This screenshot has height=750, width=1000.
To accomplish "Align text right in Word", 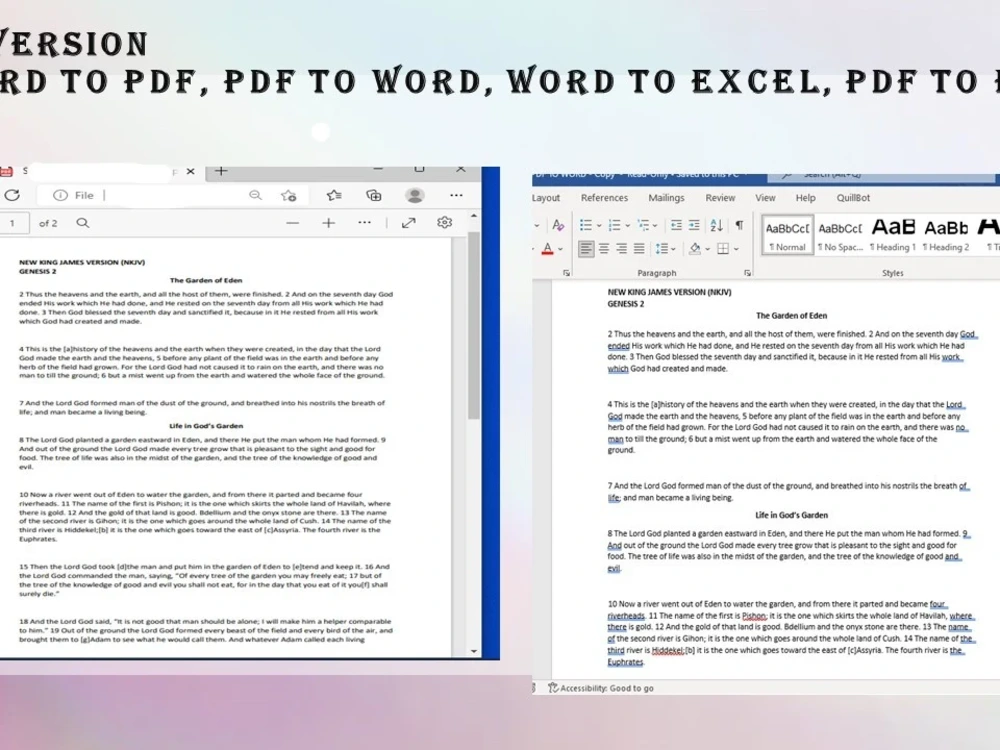I will pyautogui.click(x=621, y=249).
